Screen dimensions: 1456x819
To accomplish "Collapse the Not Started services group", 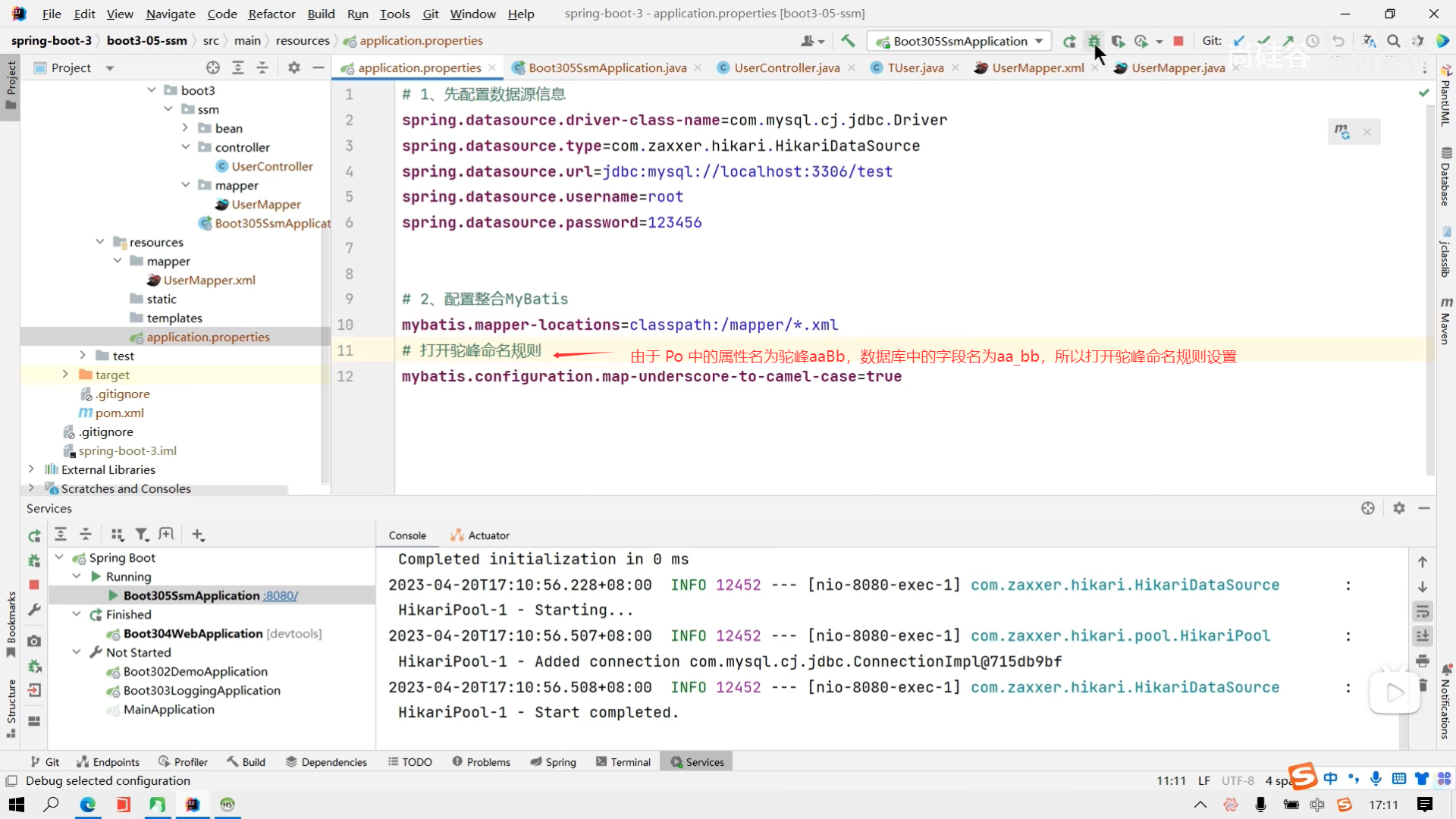I will point(77,652).
